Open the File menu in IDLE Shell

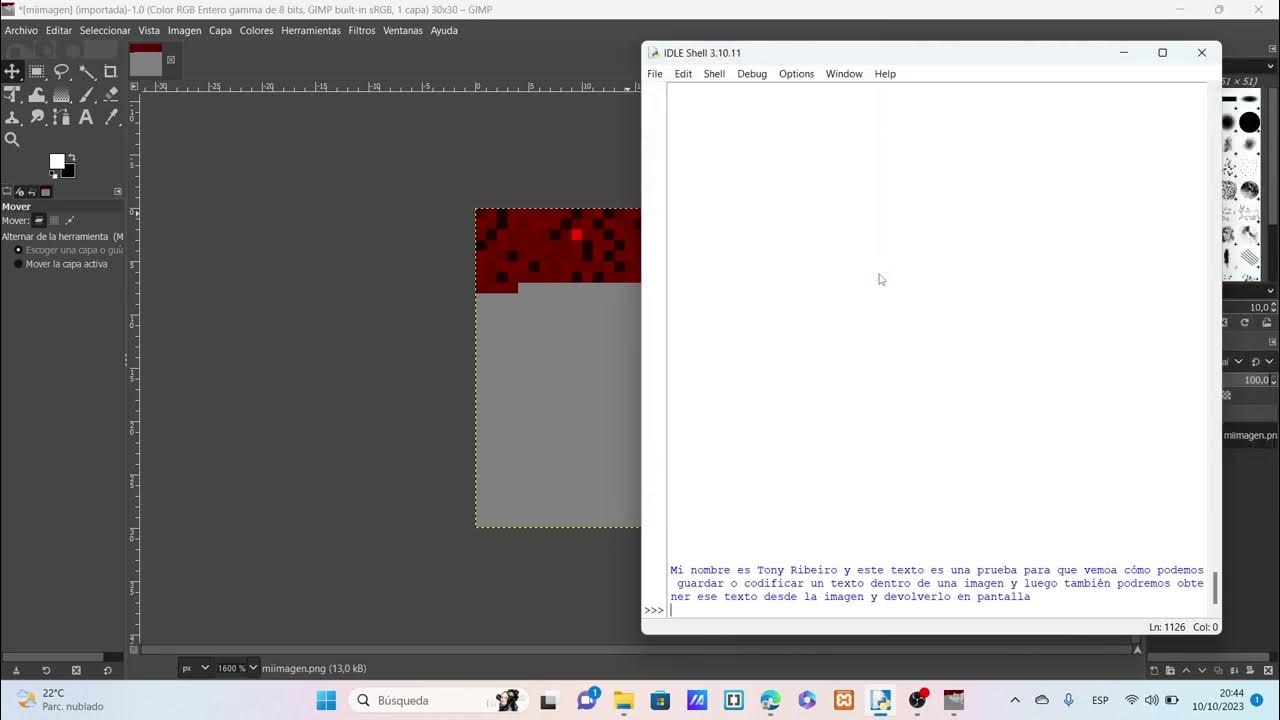pos(655,74)
